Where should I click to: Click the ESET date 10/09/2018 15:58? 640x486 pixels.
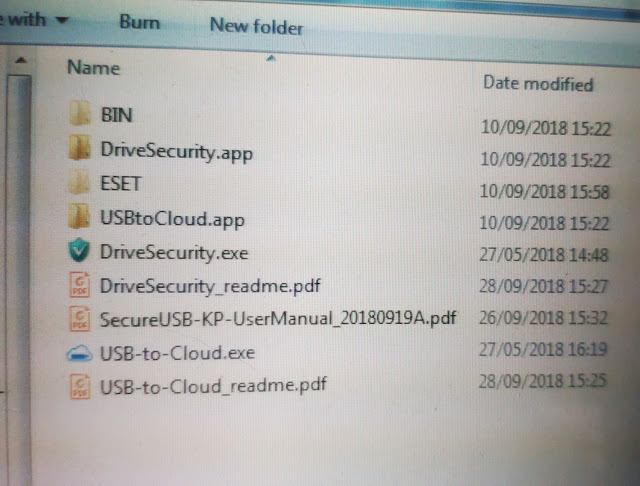544,192
